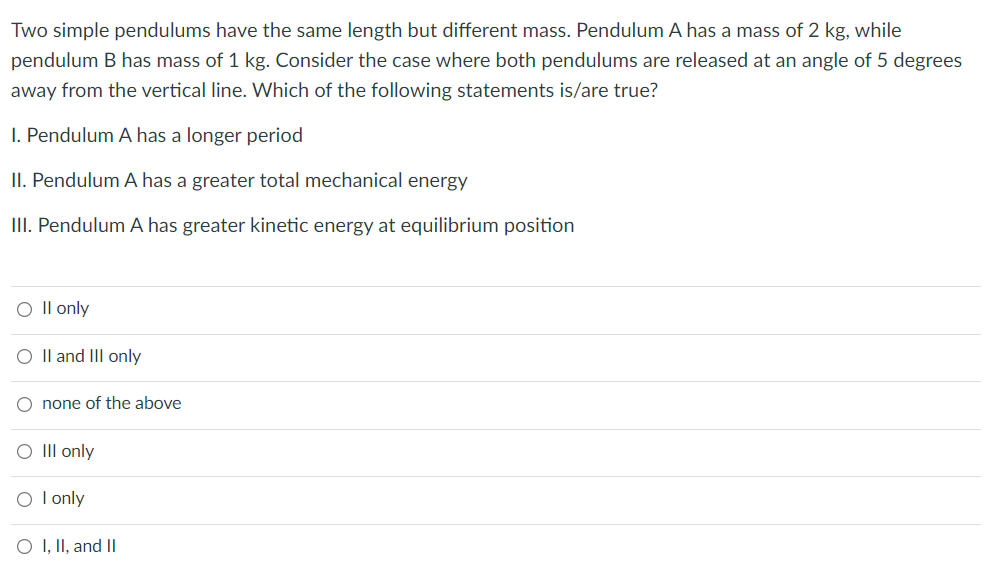Image resolution: width=989 pixels, height=588 pixels.
Task: Click the 'II and III only' label text
Action: click(x=91, y=356)
